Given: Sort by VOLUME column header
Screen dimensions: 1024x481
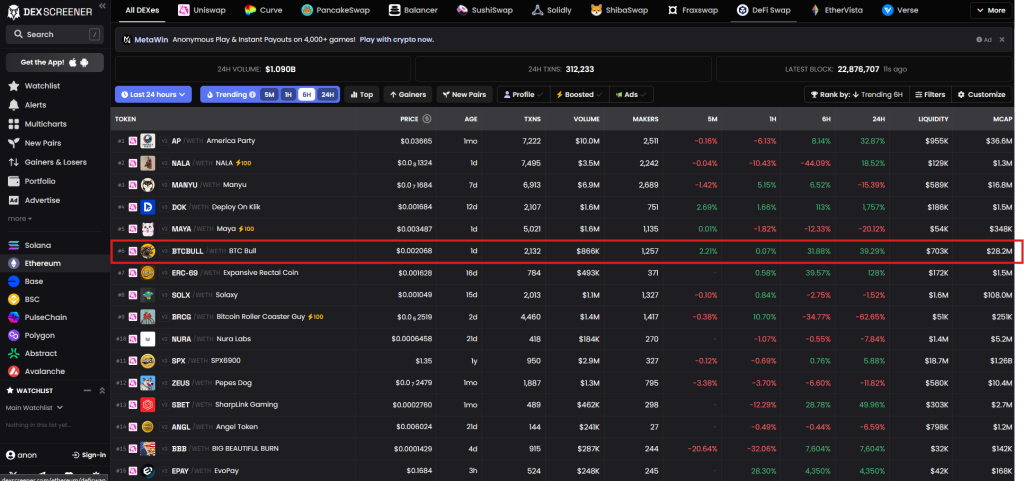Looking at the screenshot, I should [586, 119].
